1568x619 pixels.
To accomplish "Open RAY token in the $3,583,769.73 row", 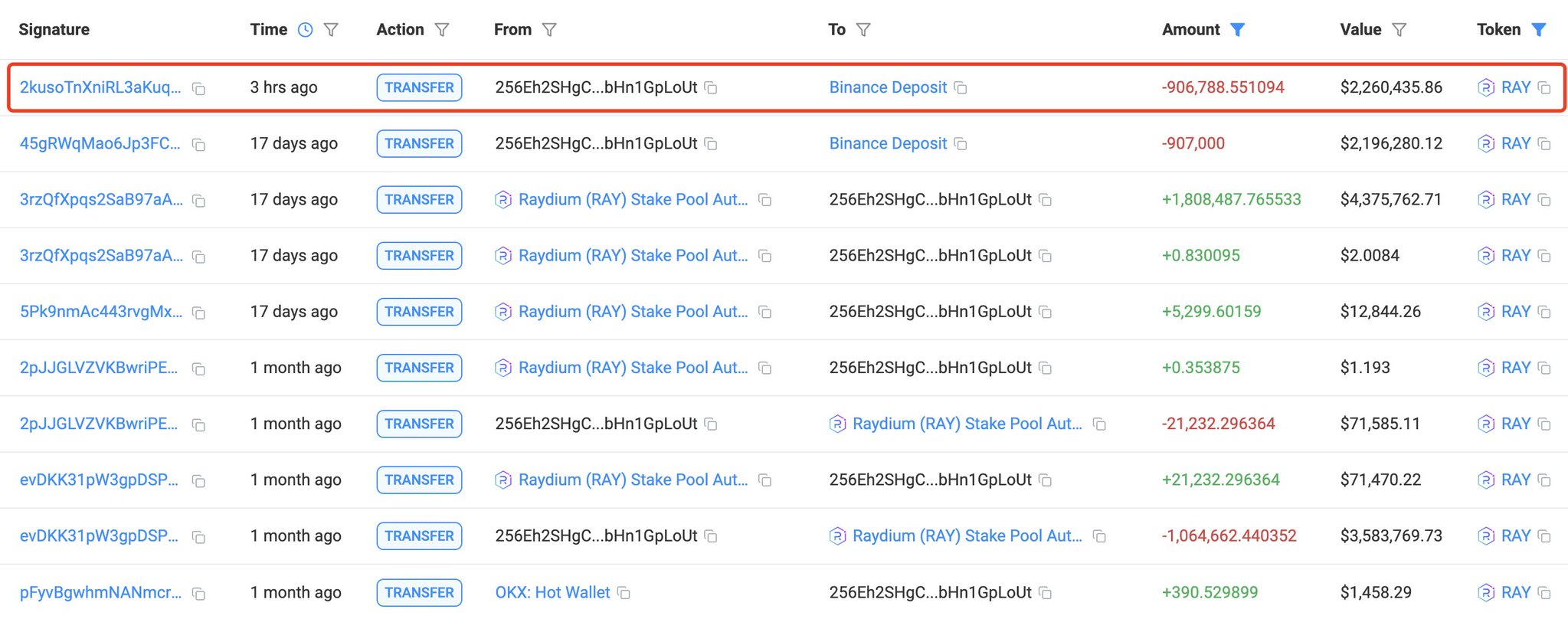I will (1515, 535).
